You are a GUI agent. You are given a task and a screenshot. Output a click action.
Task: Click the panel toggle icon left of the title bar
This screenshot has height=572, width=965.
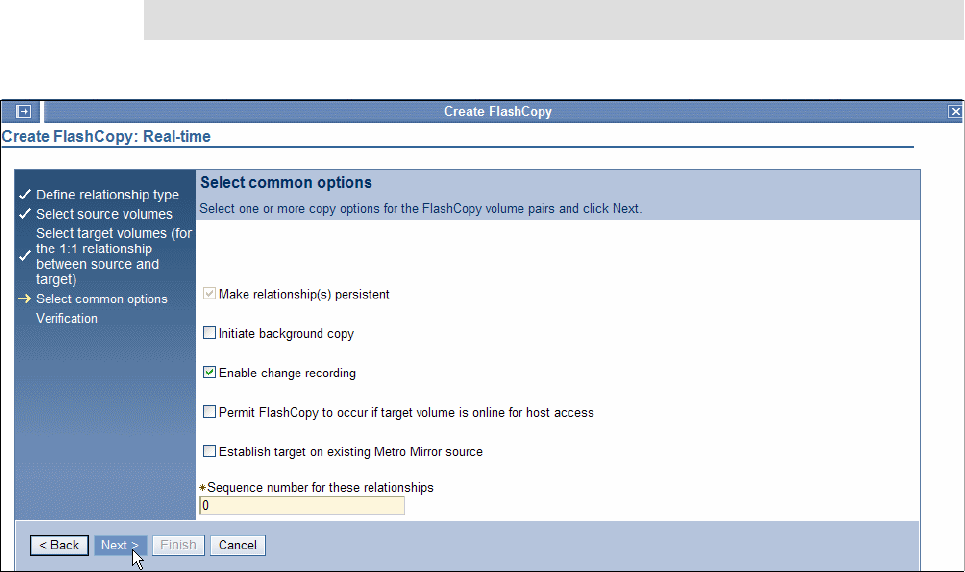(x=25, y=112)
